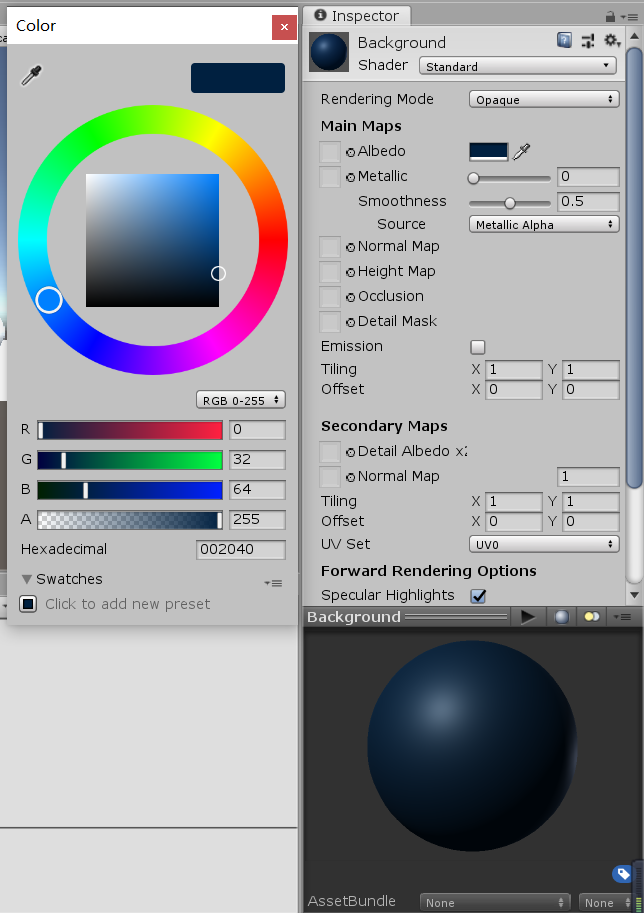Click the Smoothness value field 0.5
This screenshot has width=644, height=913.
[x=588, y=201]
